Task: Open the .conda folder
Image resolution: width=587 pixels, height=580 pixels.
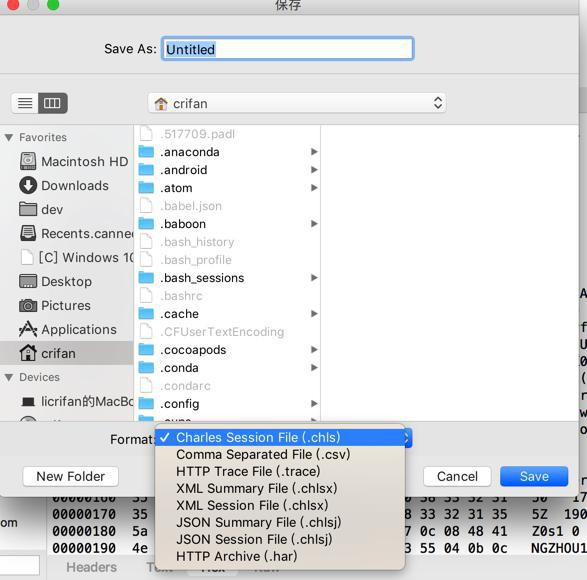Action: click(x=227, y=368)
